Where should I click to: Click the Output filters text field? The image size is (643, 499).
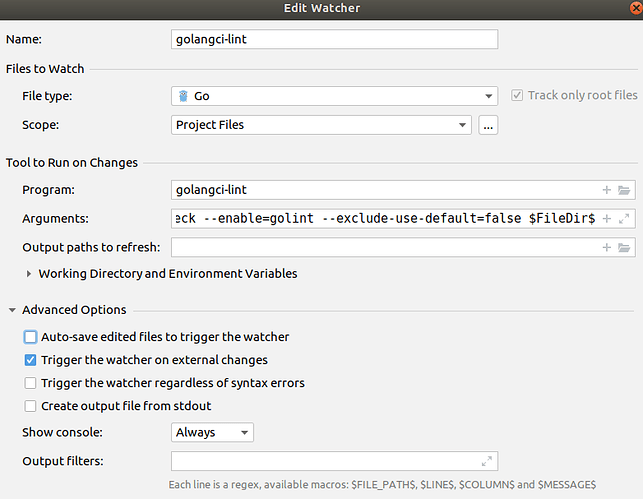point(334,461)
